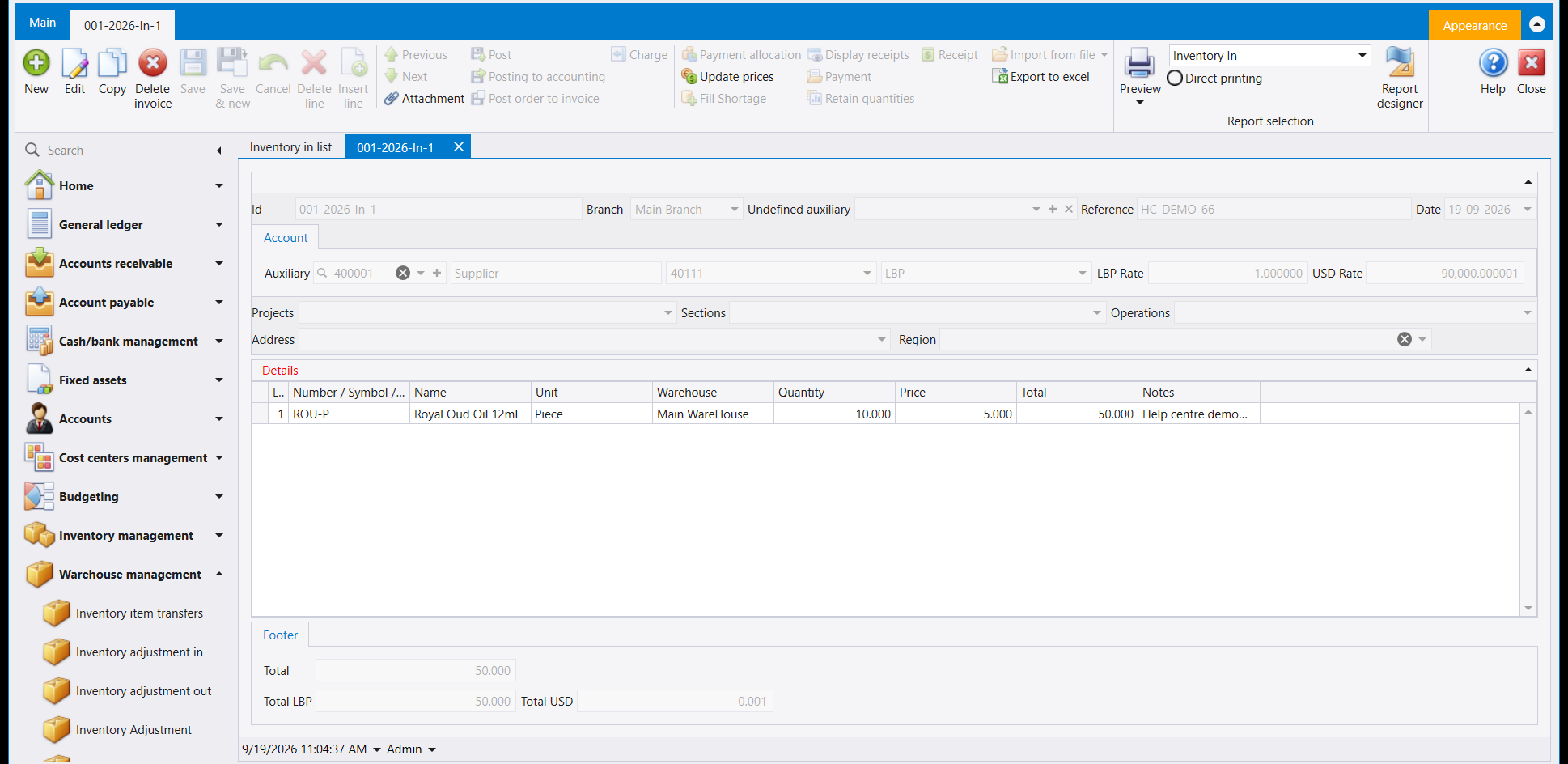Click the ROU-P item code cell
The height and width of the screenshot is (764, 1568).
[x=350, y=414]
